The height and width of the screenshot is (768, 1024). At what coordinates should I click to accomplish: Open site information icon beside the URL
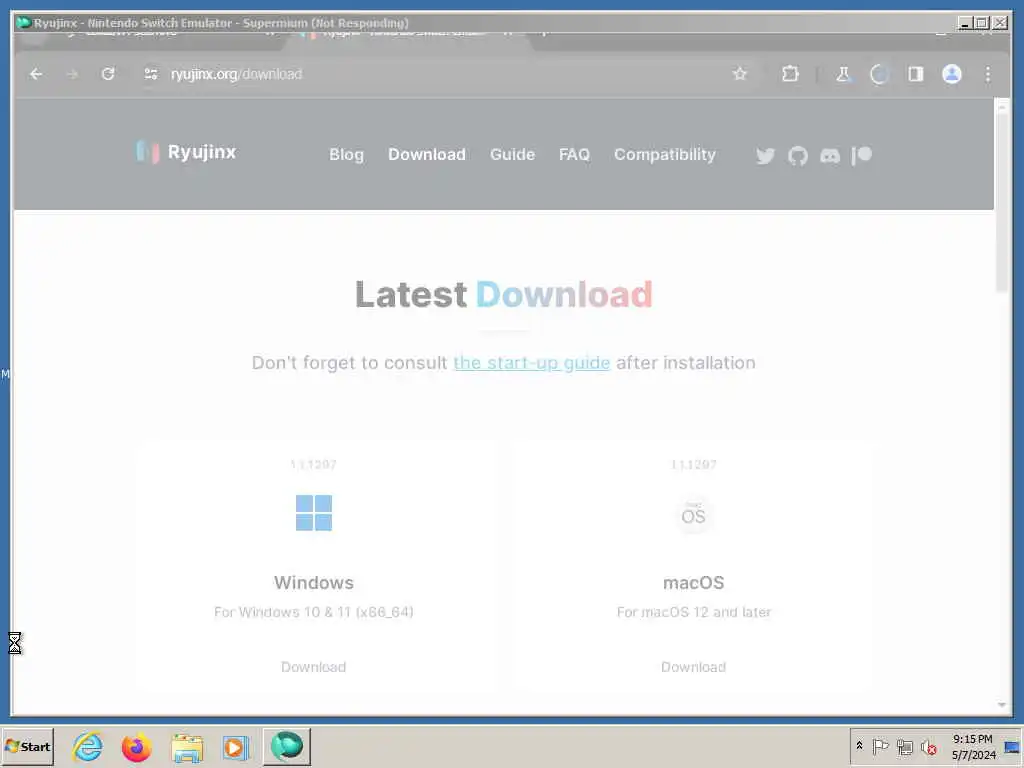(151, 74)
